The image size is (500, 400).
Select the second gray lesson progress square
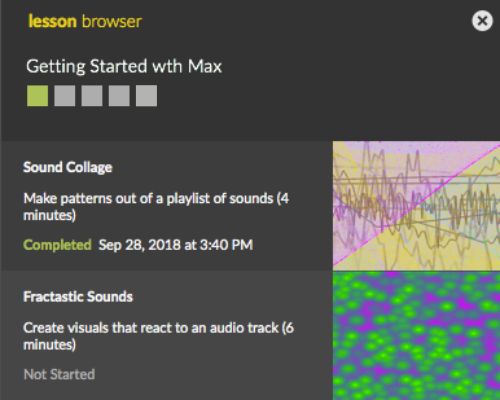65,96
